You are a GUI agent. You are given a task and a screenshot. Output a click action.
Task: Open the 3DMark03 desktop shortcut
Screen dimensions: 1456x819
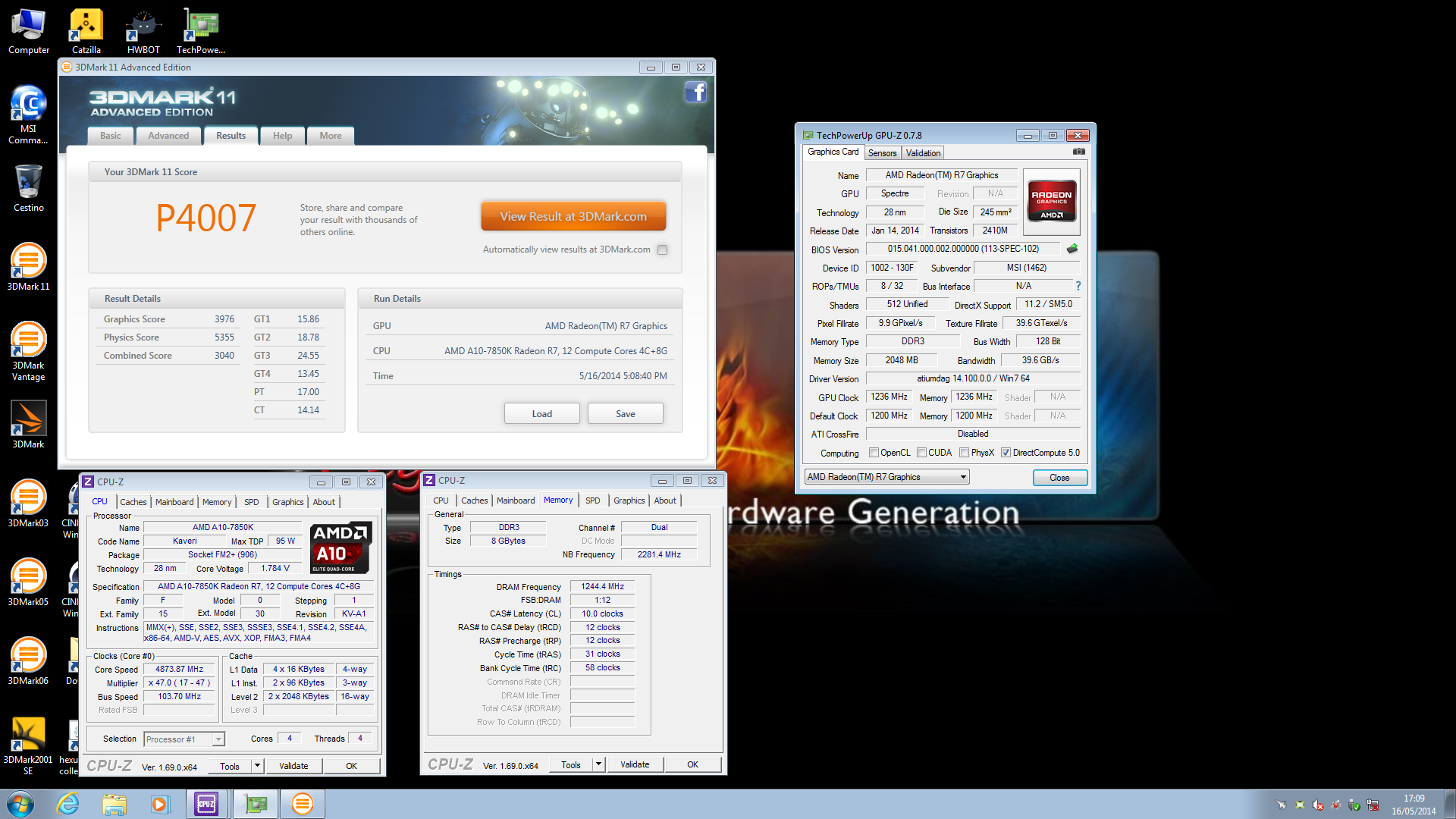click(x=28, y=504)
